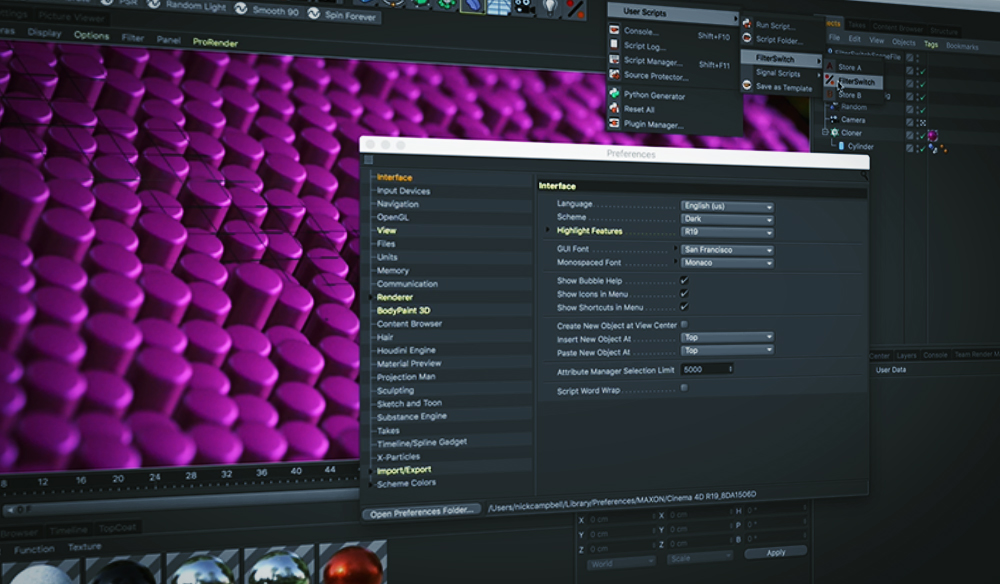Click the floor grid toolbar icon

(498, 6)
